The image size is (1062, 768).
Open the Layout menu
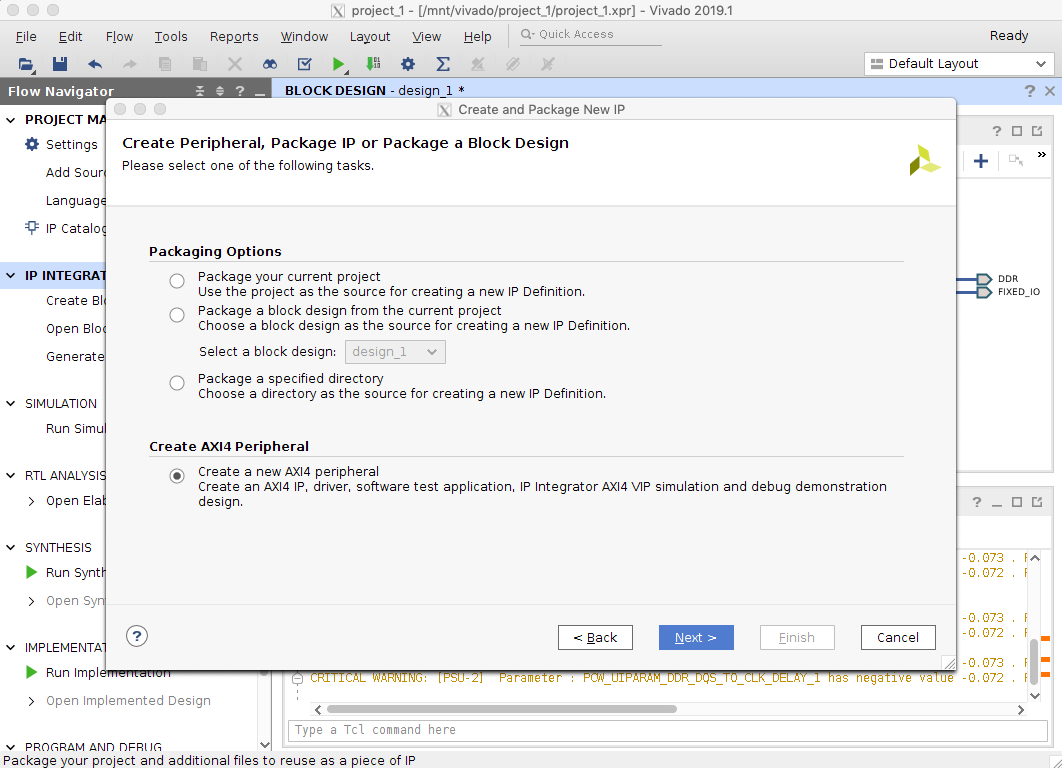370,37
